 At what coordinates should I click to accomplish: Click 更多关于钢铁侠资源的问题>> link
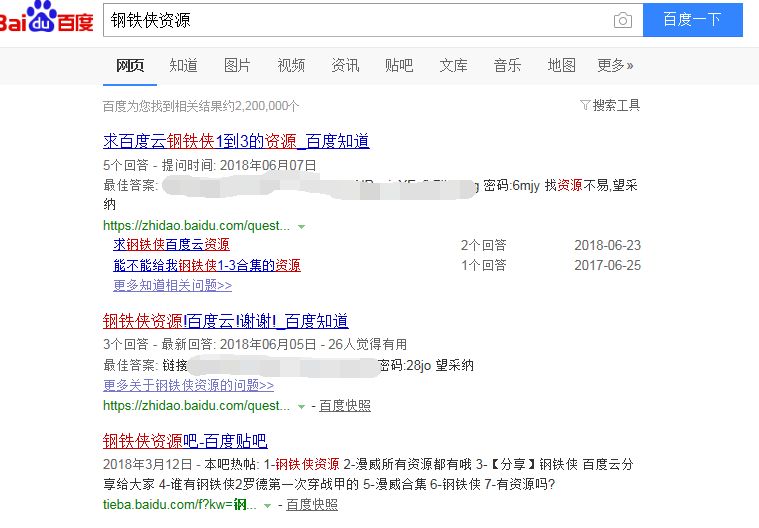(x=188, y=386)
